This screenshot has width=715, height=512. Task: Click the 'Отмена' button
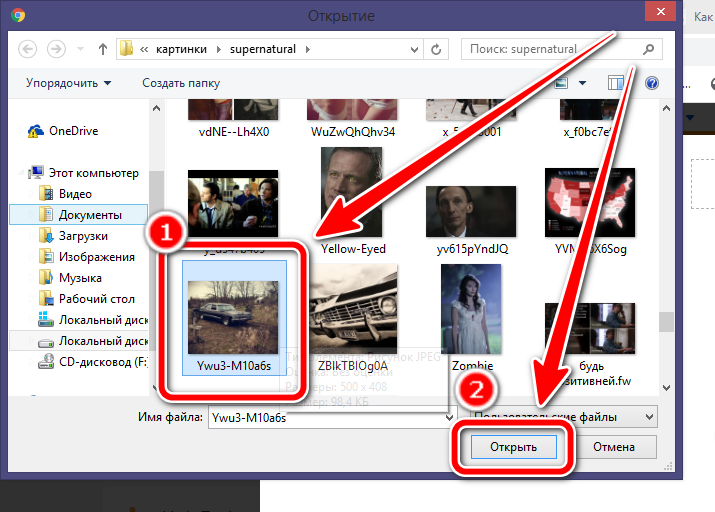613,447
